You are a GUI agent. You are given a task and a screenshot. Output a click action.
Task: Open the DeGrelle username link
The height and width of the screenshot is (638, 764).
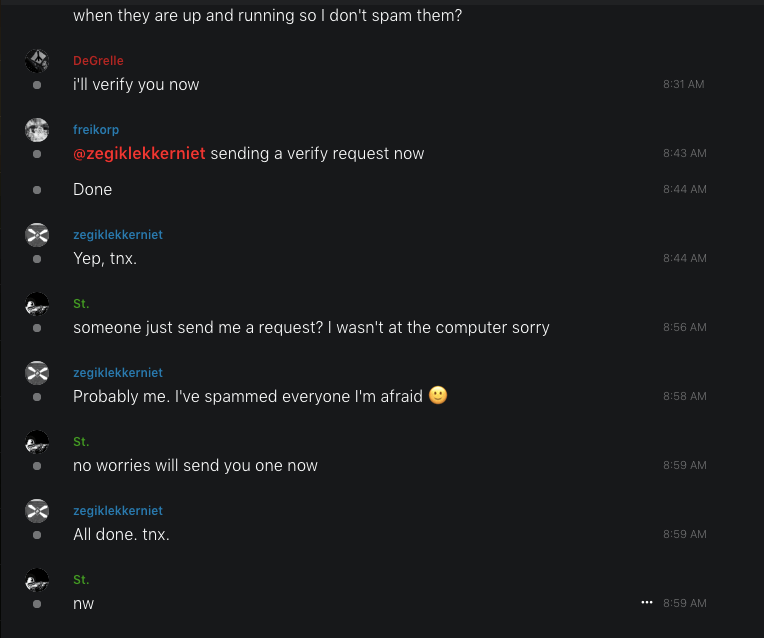coord(98,61)
